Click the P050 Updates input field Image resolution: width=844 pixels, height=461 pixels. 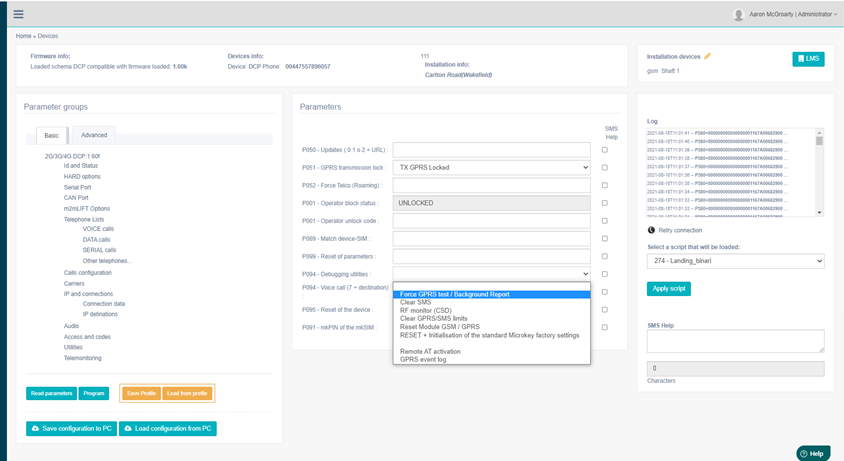491,150
